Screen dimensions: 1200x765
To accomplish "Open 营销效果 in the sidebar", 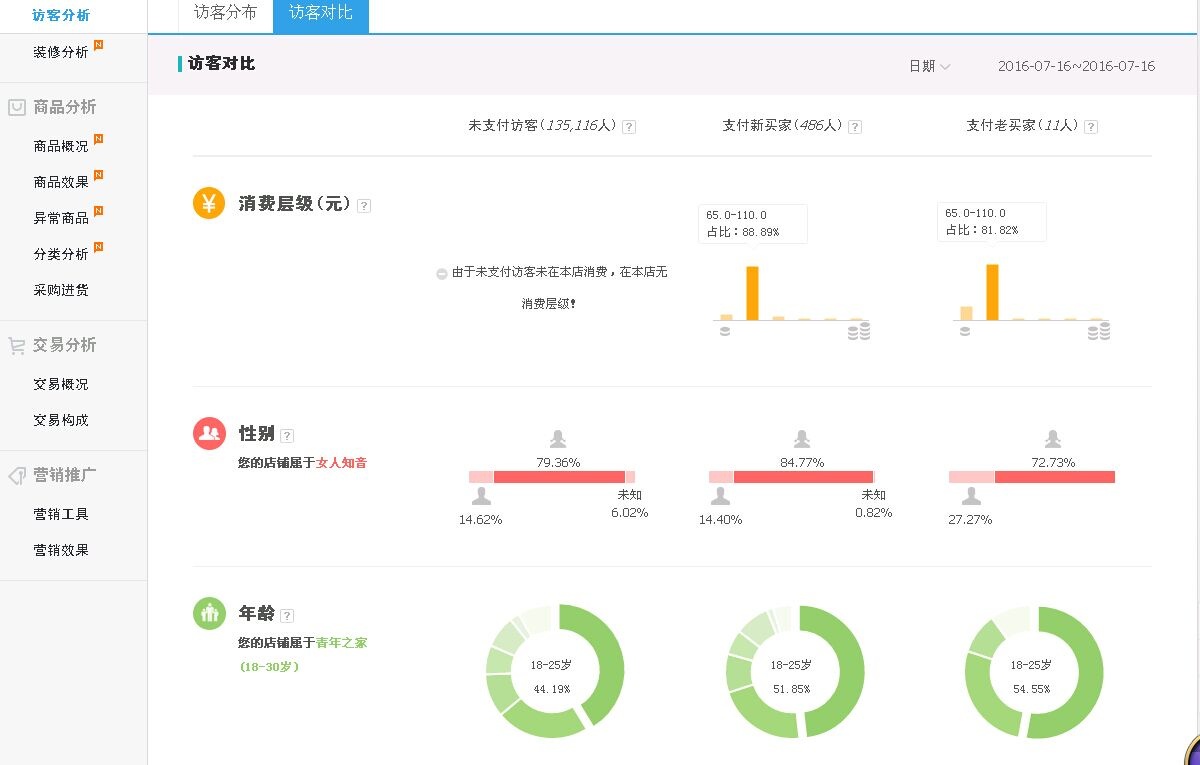I will tap(61, 550).
